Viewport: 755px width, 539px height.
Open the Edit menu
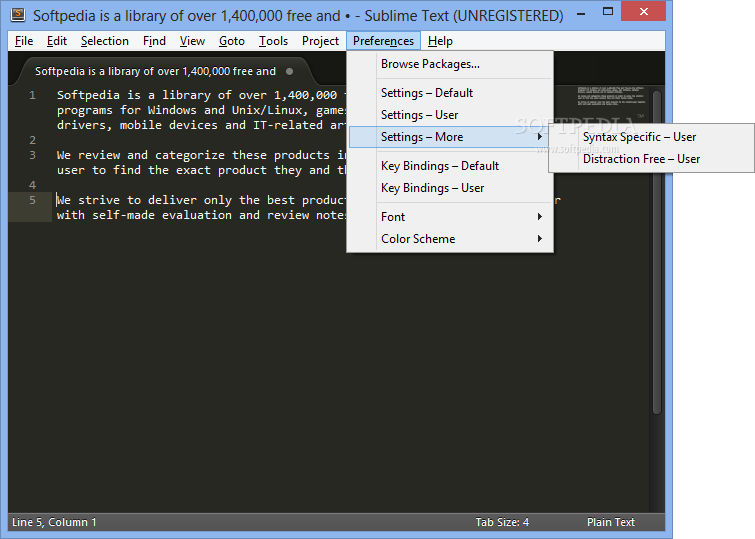(x=57, y=41)
